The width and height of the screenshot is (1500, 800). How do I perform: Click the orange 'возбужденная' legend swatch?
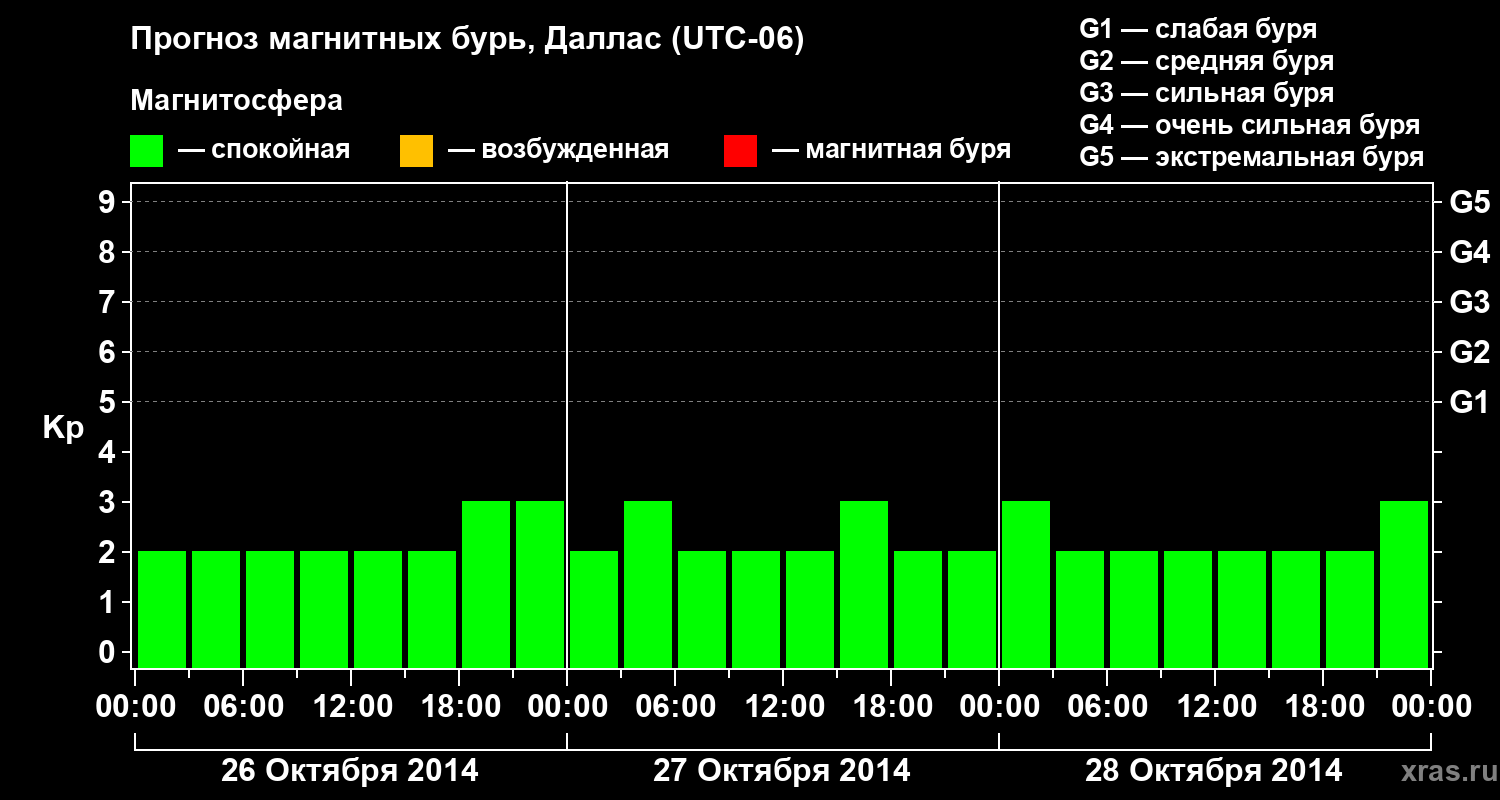click(x=416, y=151)
